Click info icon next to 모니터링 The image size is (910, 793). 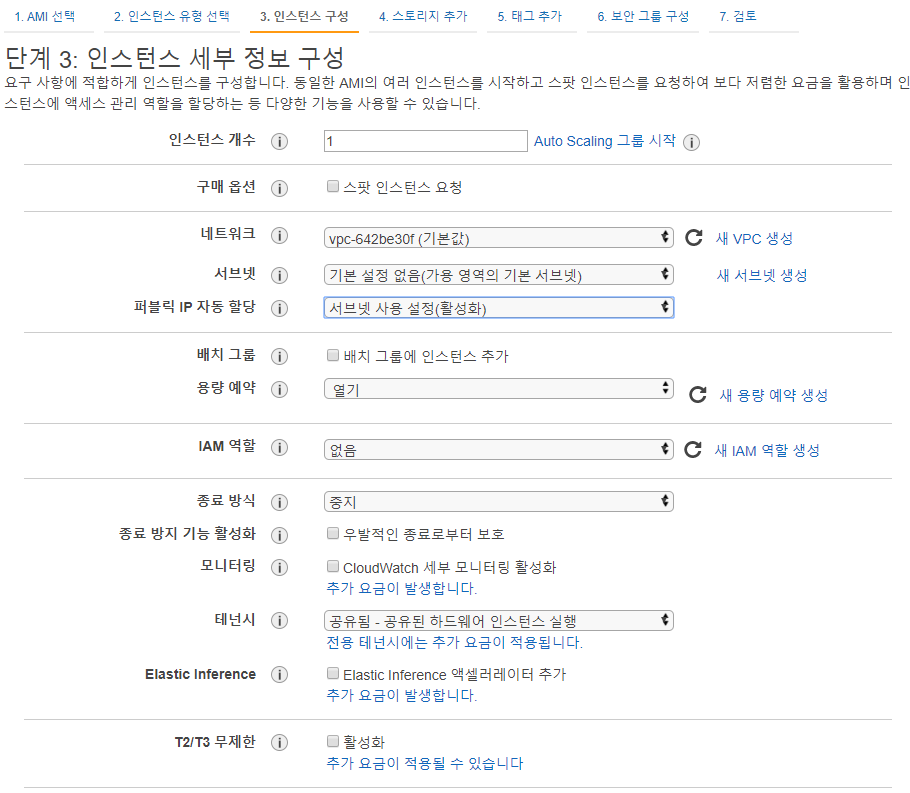point(279,567)
